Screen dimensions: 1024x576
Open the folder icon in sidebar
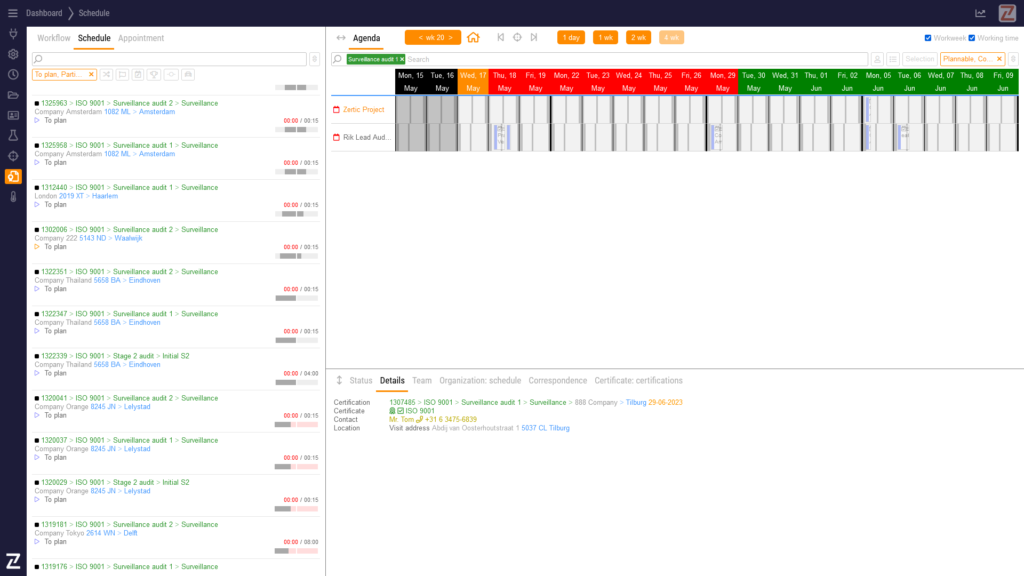click(13, 95)
